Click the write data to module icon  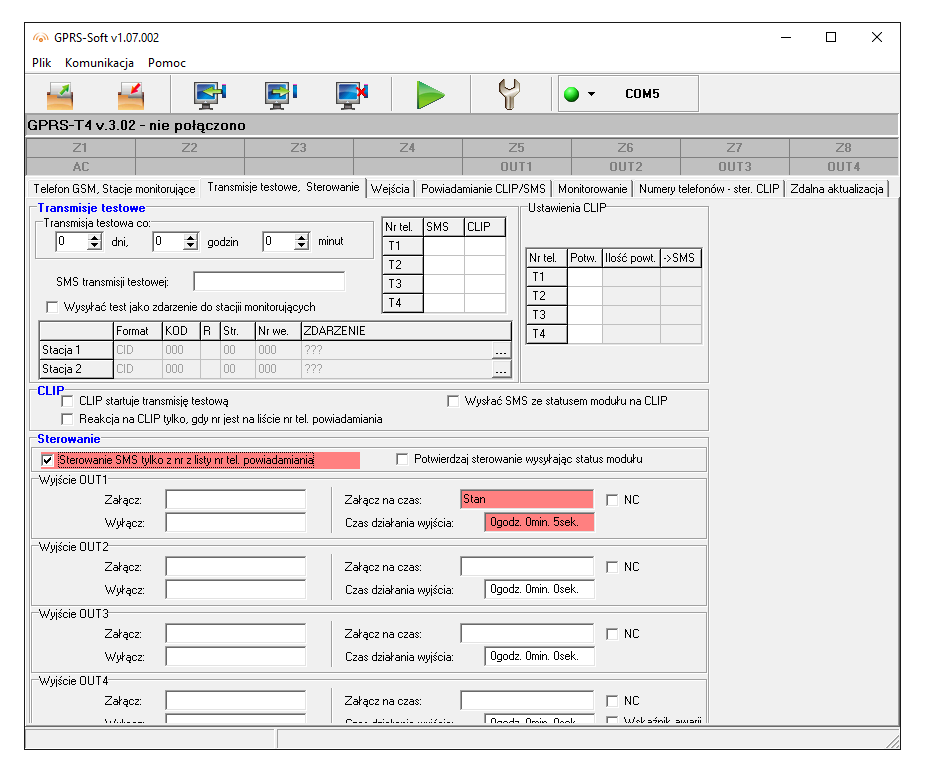[x=281, y=94]
